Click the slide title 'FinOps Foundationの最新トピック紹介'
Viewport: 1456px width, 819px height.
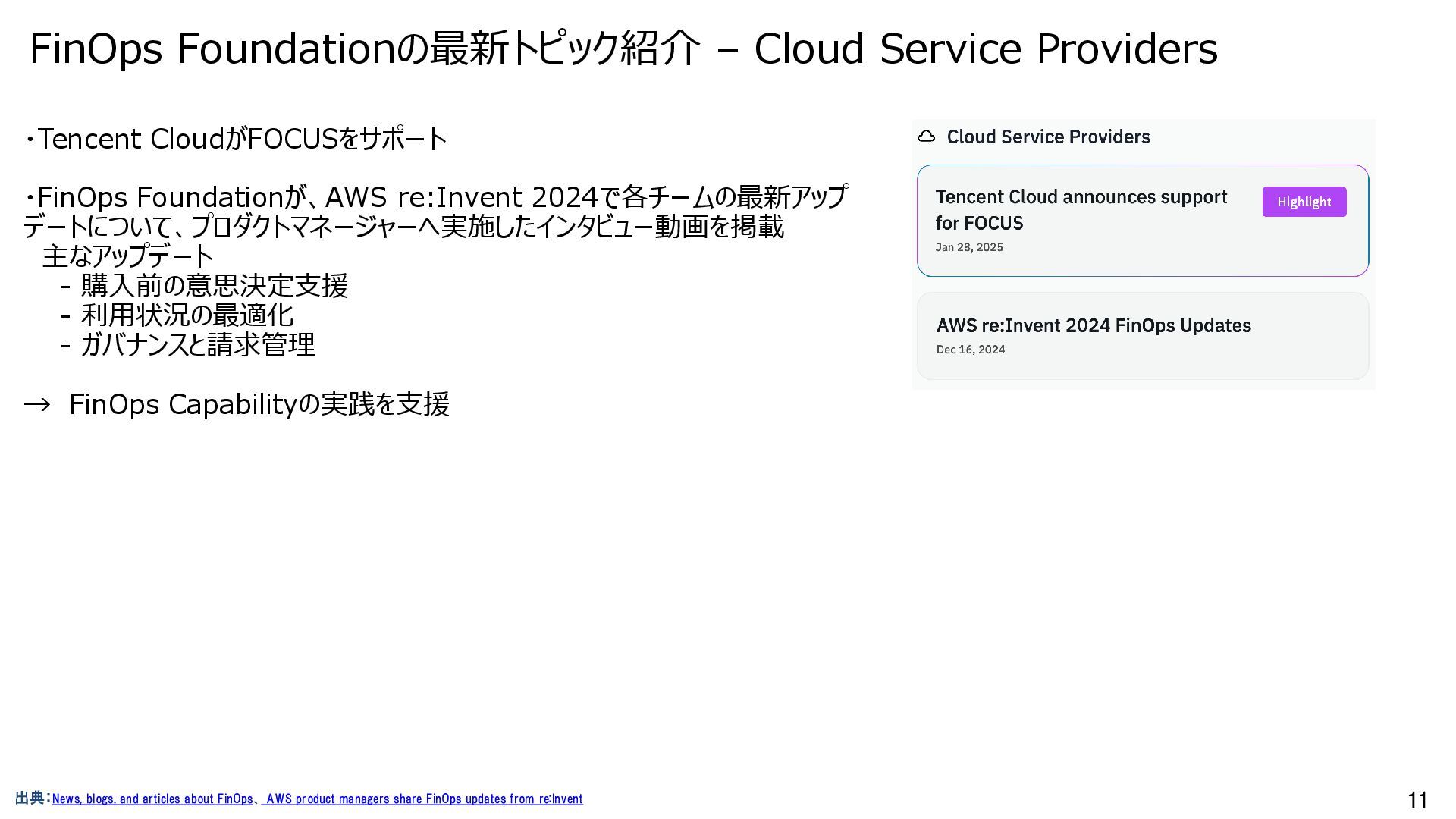tap(365, 49)
